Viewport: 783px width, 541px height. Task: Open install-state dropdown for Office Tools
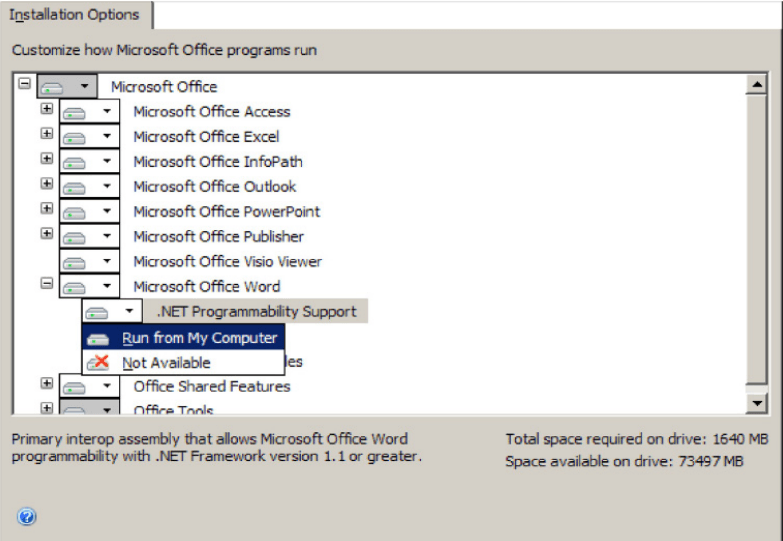[x=89, y=407]
